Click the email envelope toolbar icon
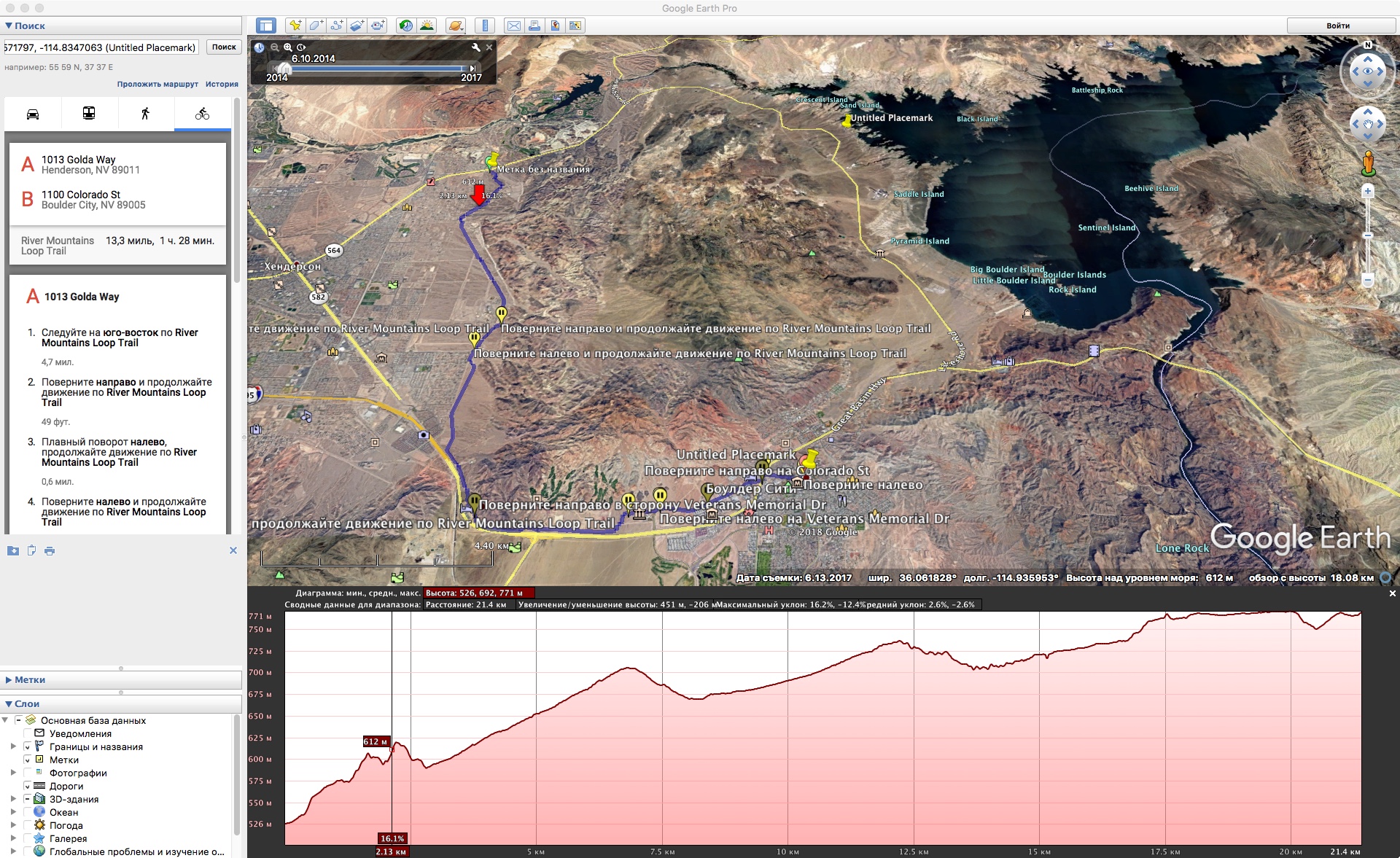Screen dimensions: 1400x858 (x=514, y=26)
